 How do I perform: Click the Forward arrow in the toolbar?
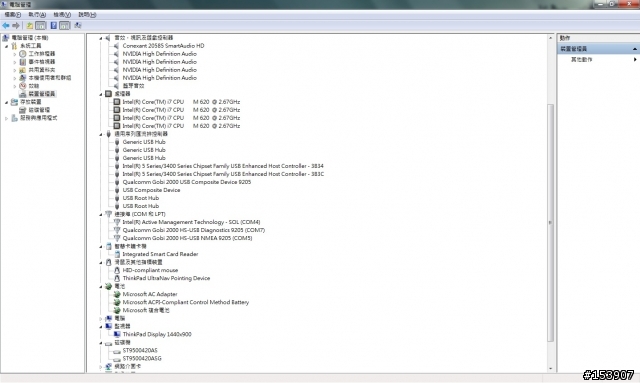[x=16, y=26]
